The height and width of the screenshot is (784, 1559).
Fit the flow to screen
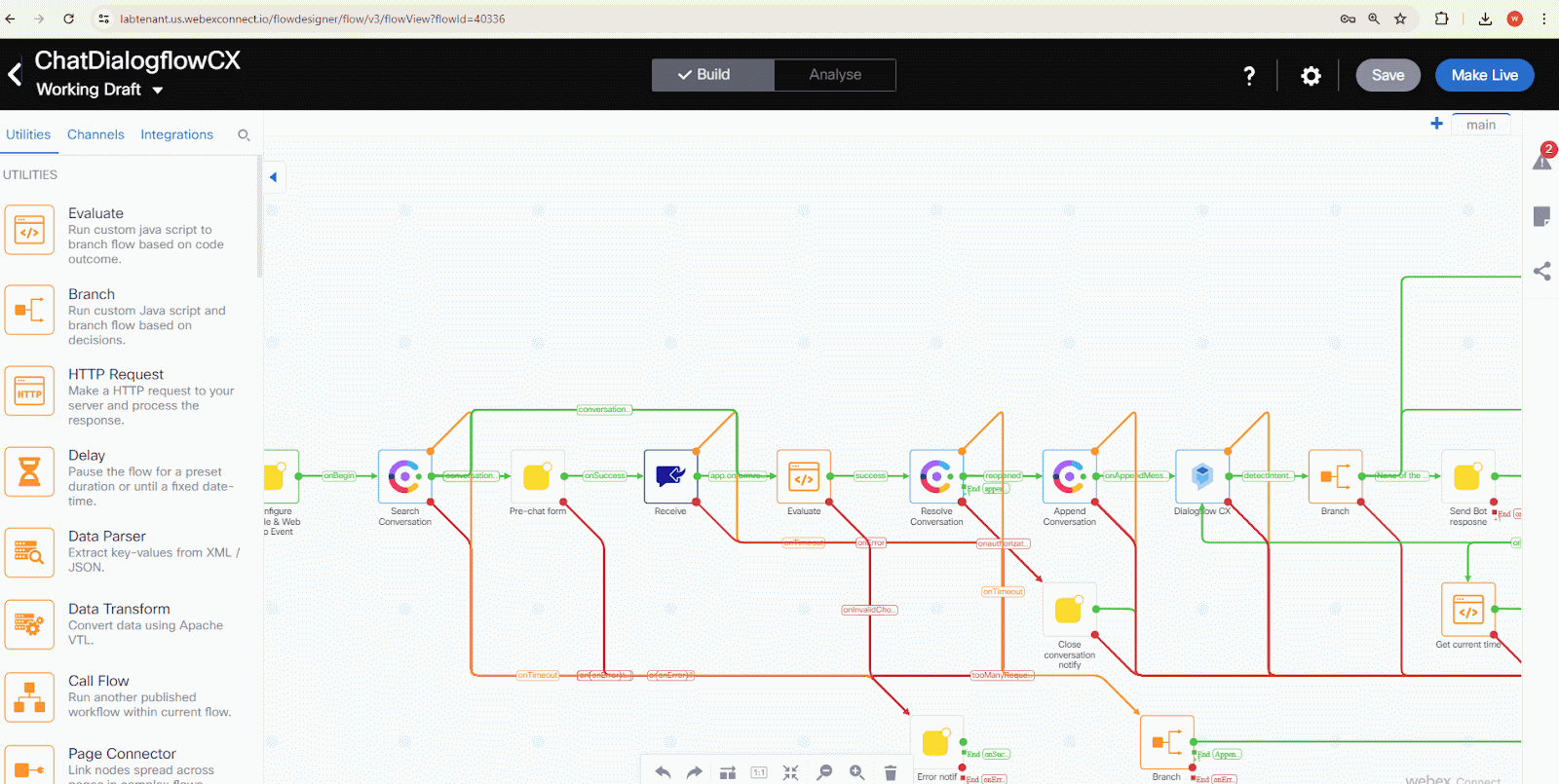(x=791, y=772)
